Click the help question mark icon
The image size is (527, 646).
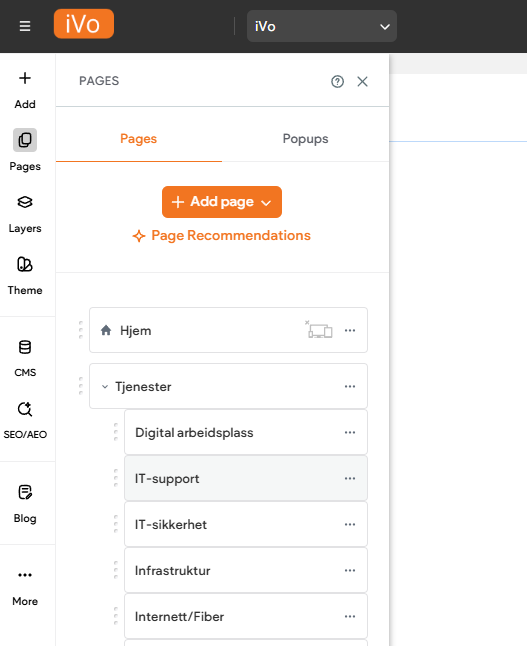click(x=337, y=82)
